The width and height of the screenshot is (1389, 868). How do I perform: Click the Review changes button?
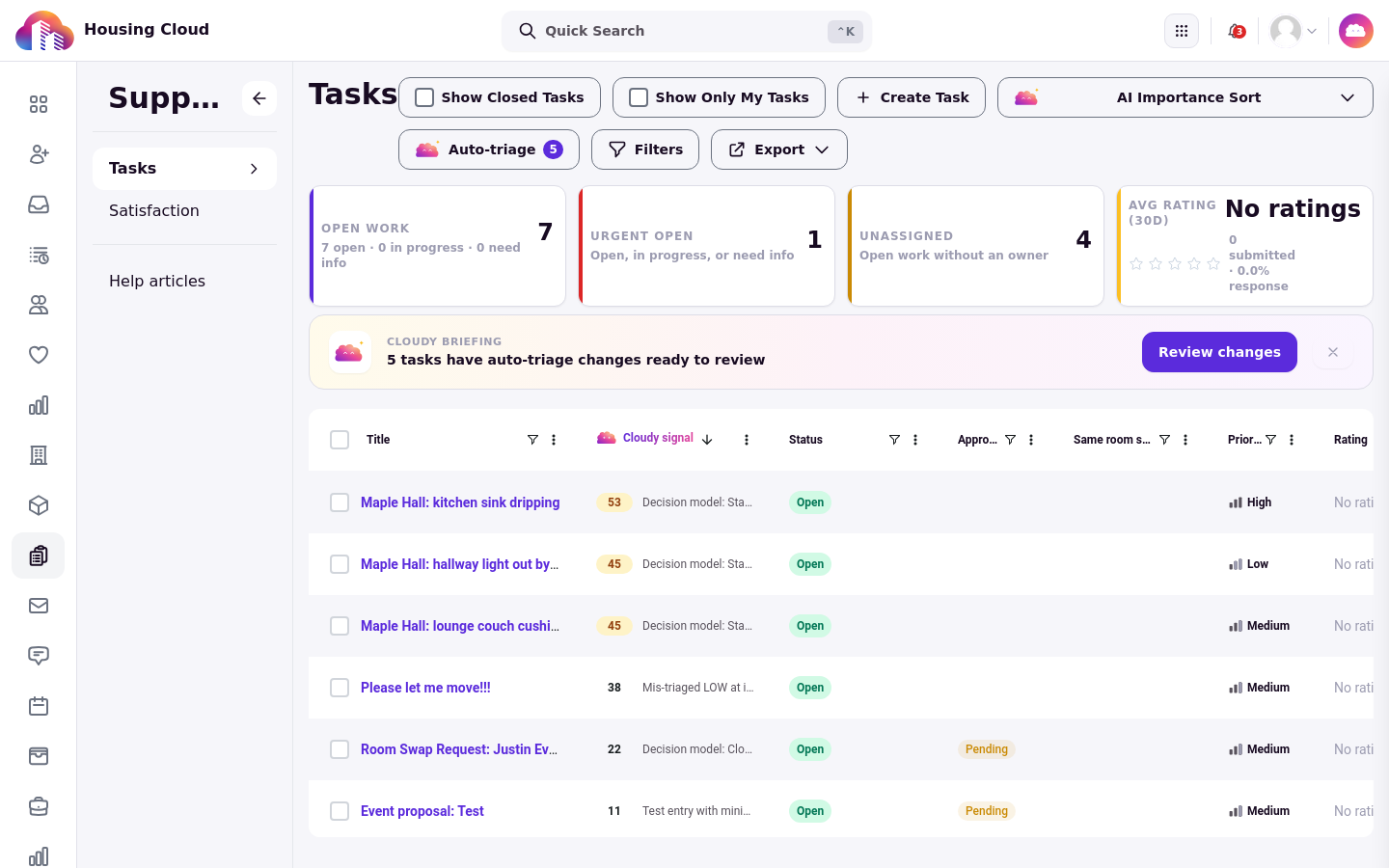click(1219, 352)
